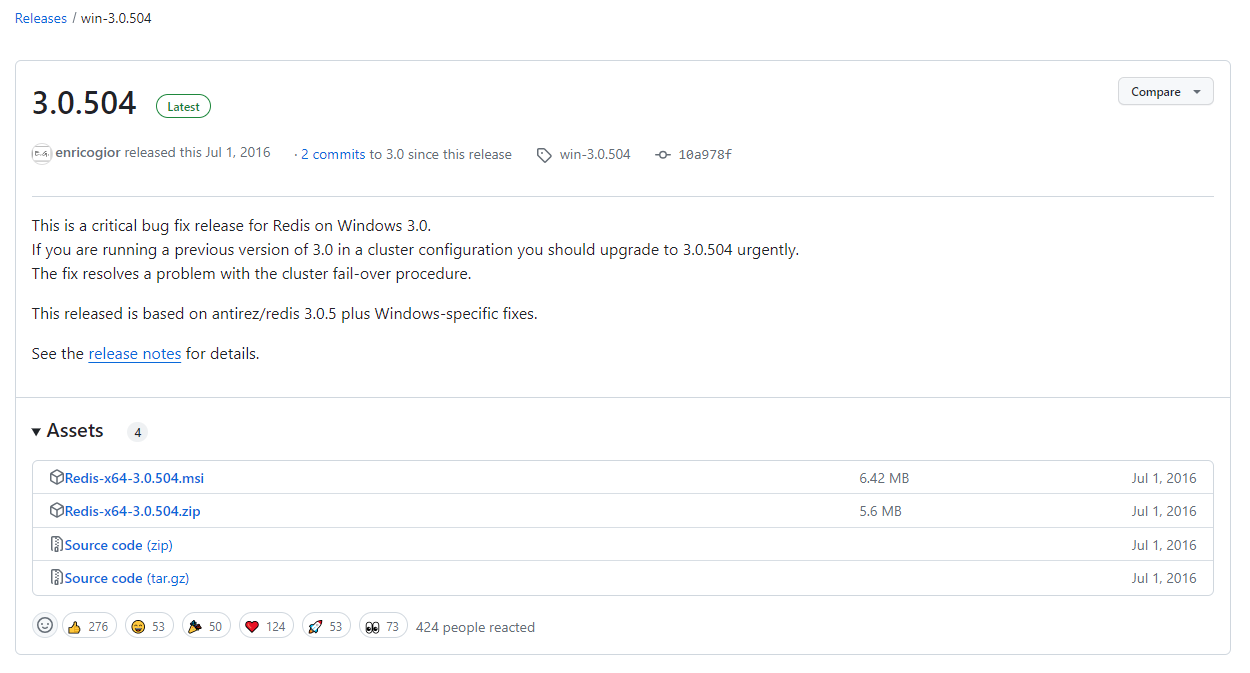The width and height of the screenshot is (1250, 673).
Task: Click the 3.0.504 release title
Action: click(x=84, y=103)
